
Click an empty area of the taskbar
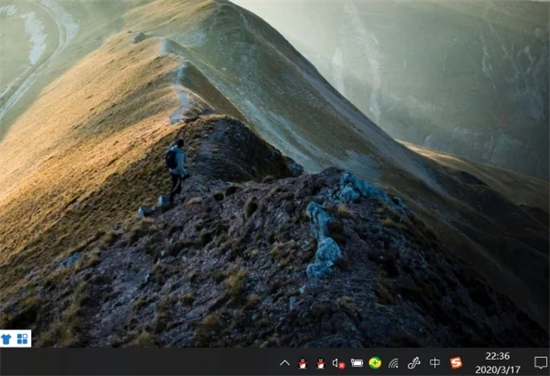coord(140,362)
